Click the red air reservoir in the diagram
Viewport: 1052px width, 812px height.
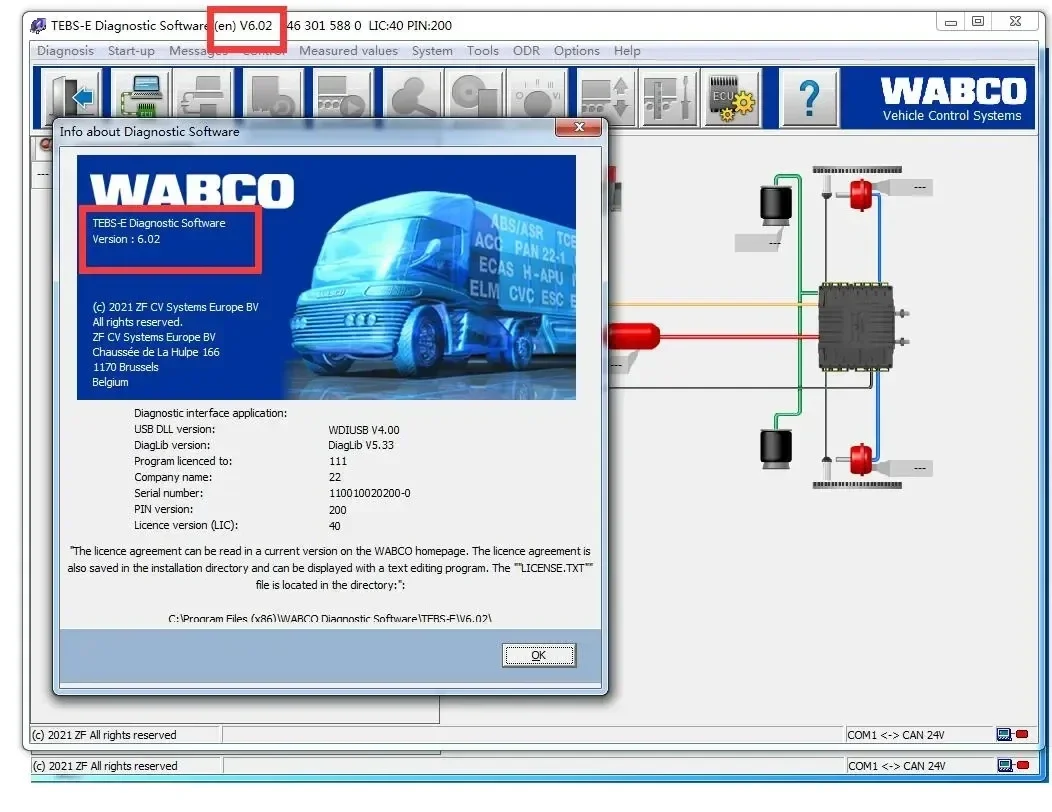click(x=633, y=336)
